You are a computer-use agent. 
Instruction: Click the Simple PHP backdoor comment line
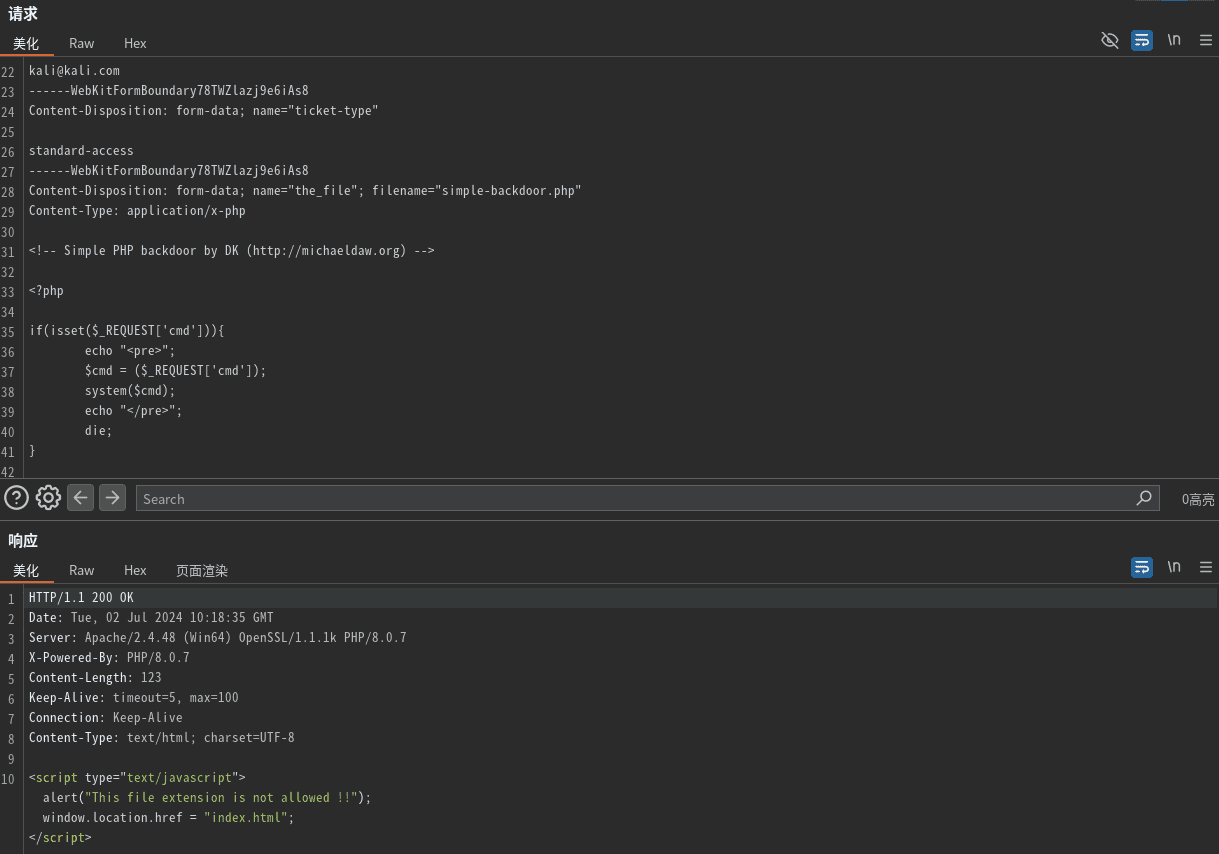pyautogui.click(x=232, y=251)
